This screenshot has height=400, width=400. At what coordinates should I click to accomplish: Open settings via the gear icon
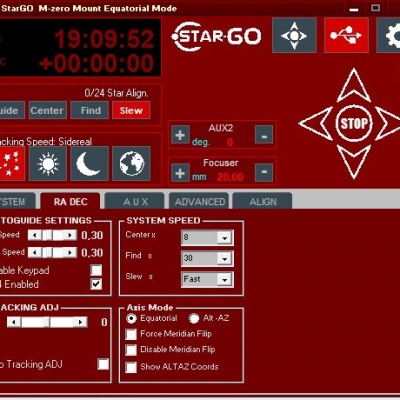coord(388,35)
